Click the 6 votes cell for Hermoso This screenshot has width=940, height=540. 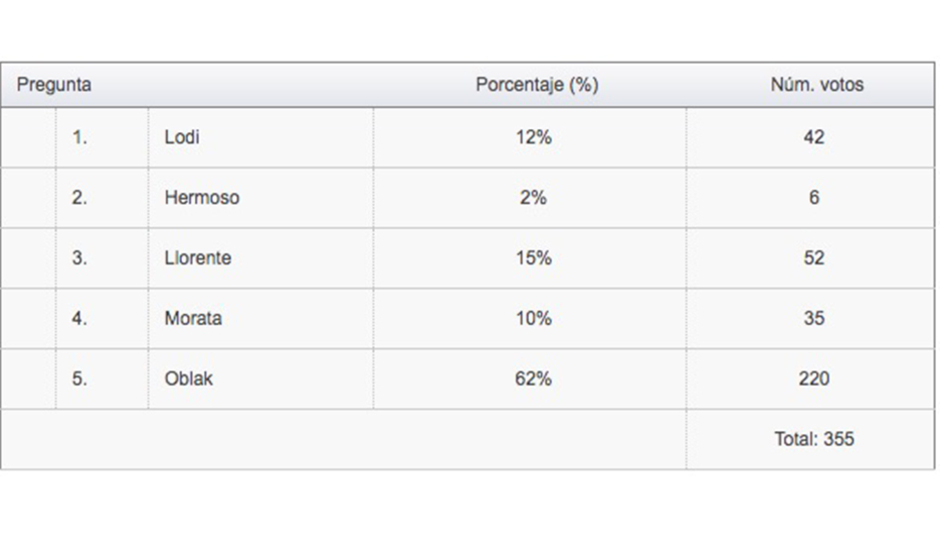(814, 198)
